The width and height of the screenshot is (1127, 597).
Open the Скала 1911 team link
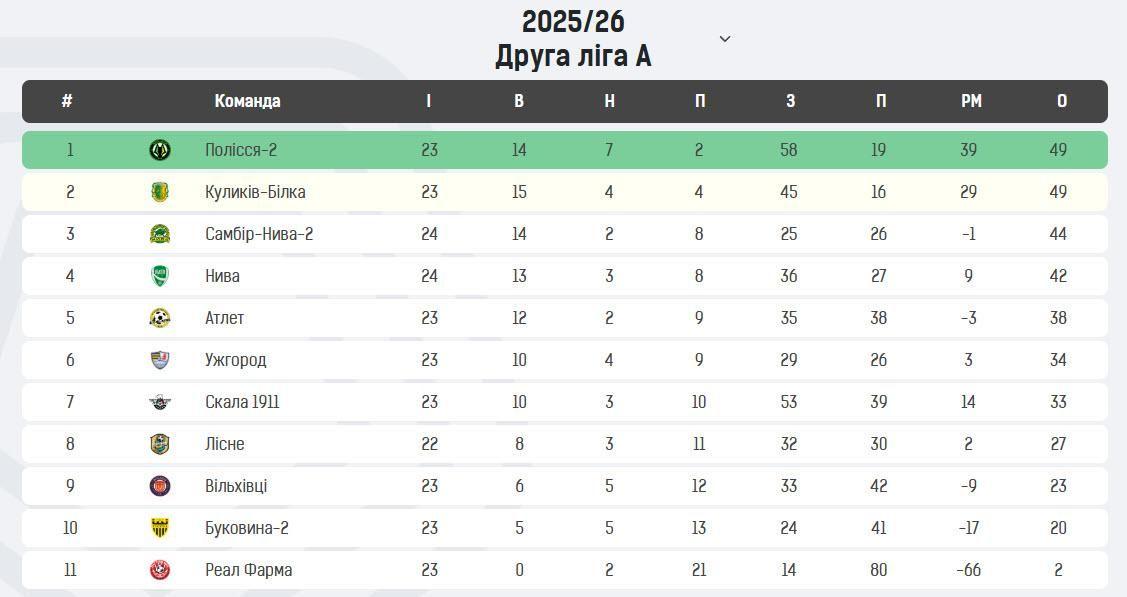(x=242, y=402)
